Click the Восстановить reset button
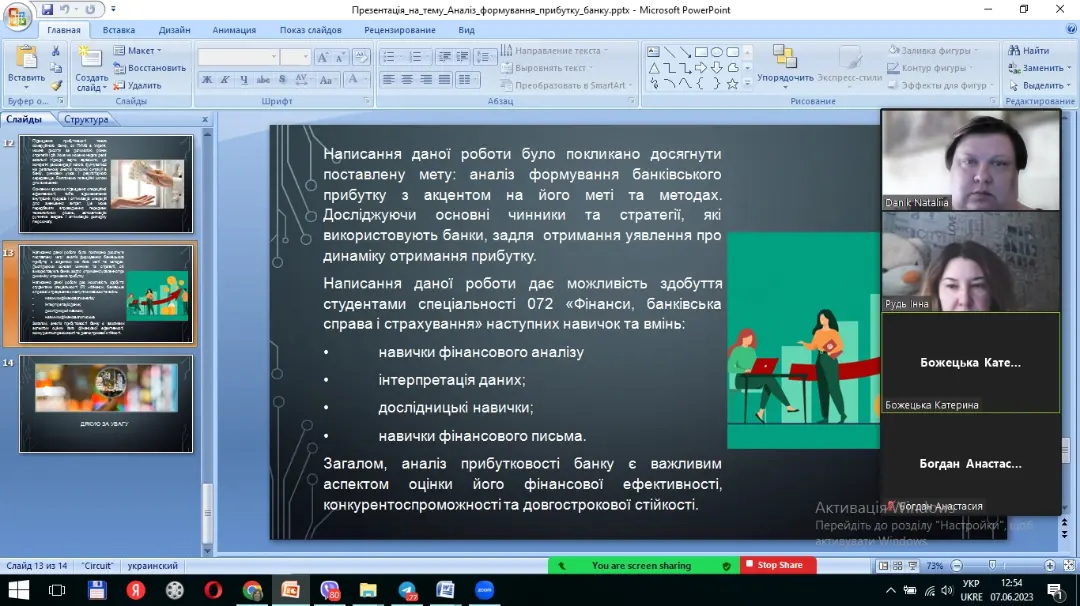The height and width of the screenshot is (606, 1080). [150, 68]
